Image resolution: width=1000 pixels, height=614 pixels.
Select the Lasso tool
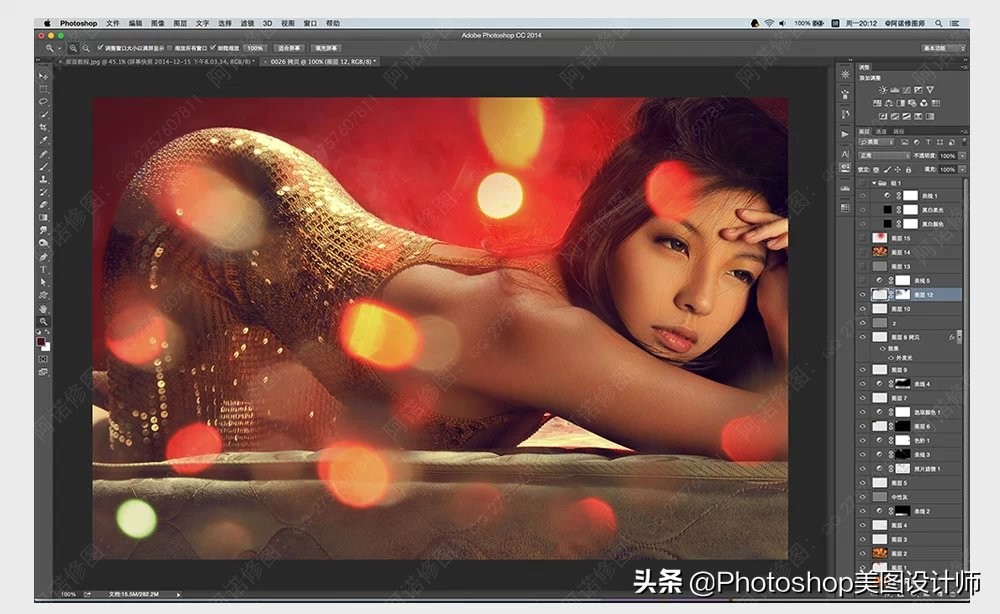click(43, 102)
